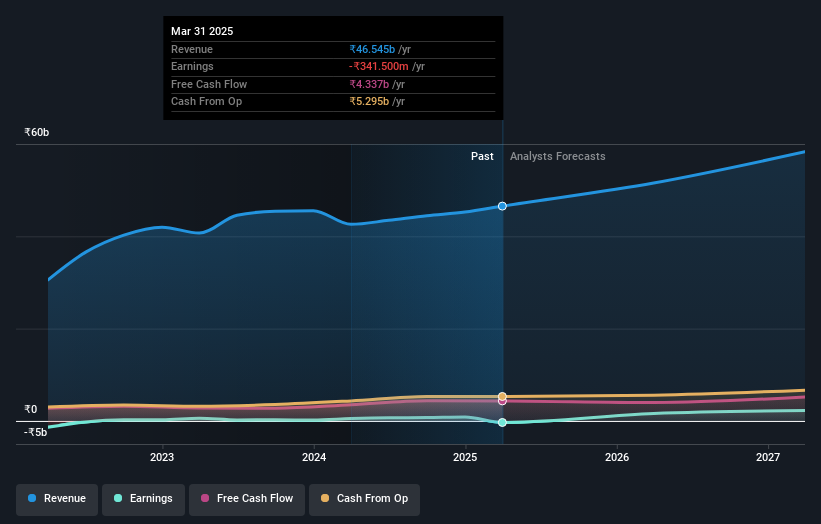The height and width of the screenshot is (524, 821).
Task: Click the Mar 31 2025 tooltip date
Action: tap(202, 31)
